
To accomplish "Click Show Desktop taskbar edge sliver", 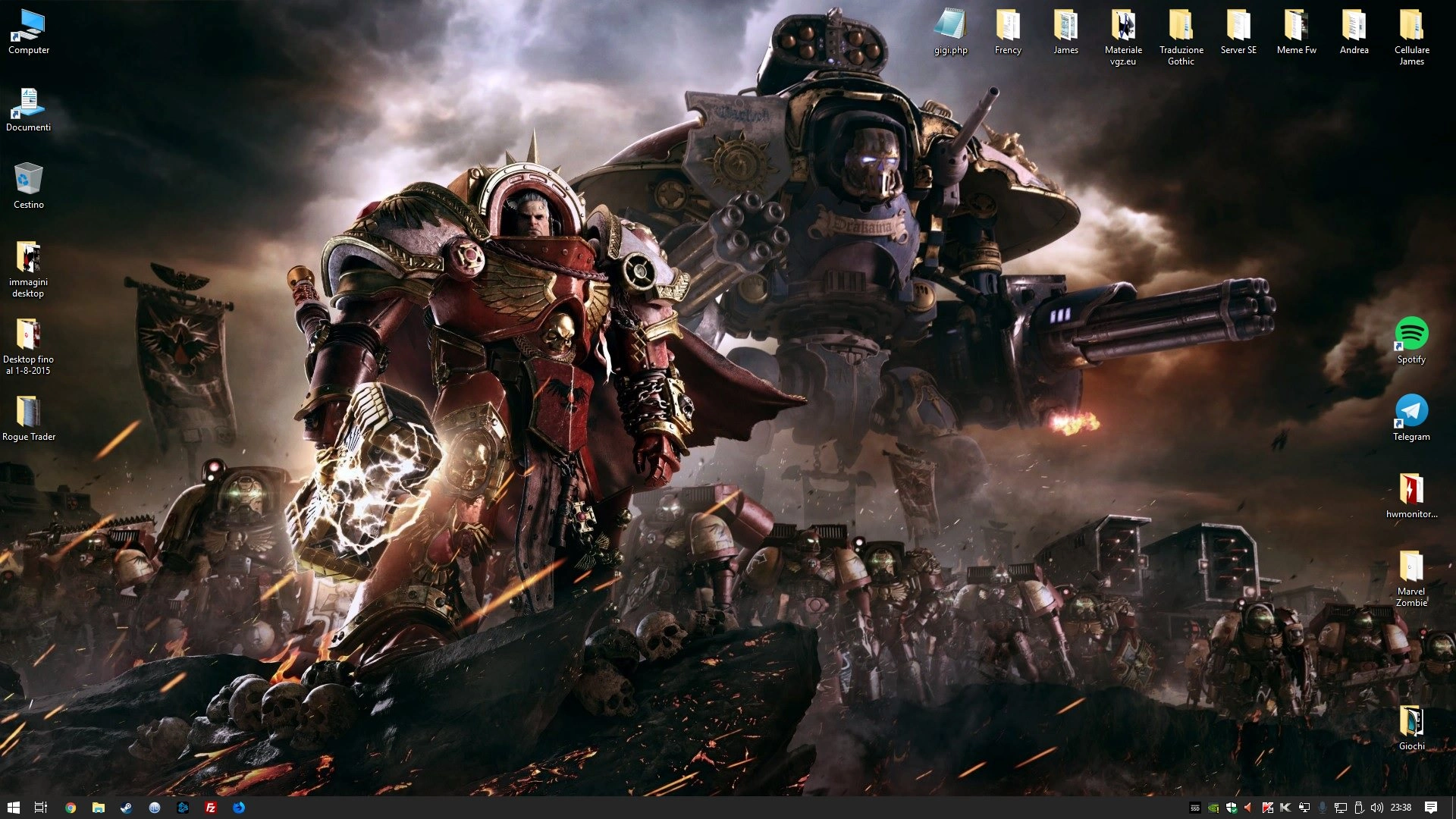I will [1453, 808].
